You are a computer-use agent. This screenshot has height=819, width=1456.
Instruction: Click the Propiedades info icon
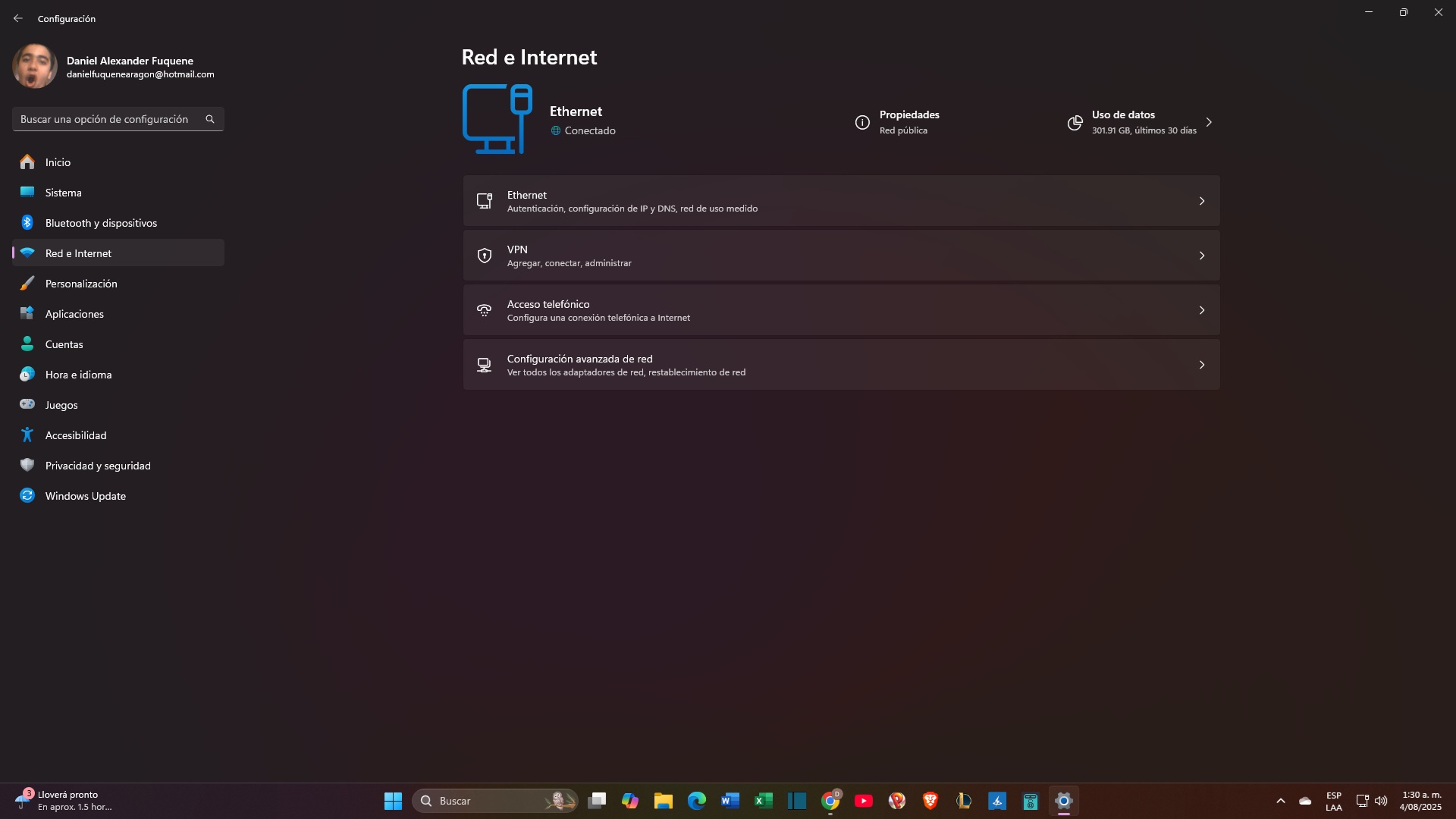coord(862,122)
